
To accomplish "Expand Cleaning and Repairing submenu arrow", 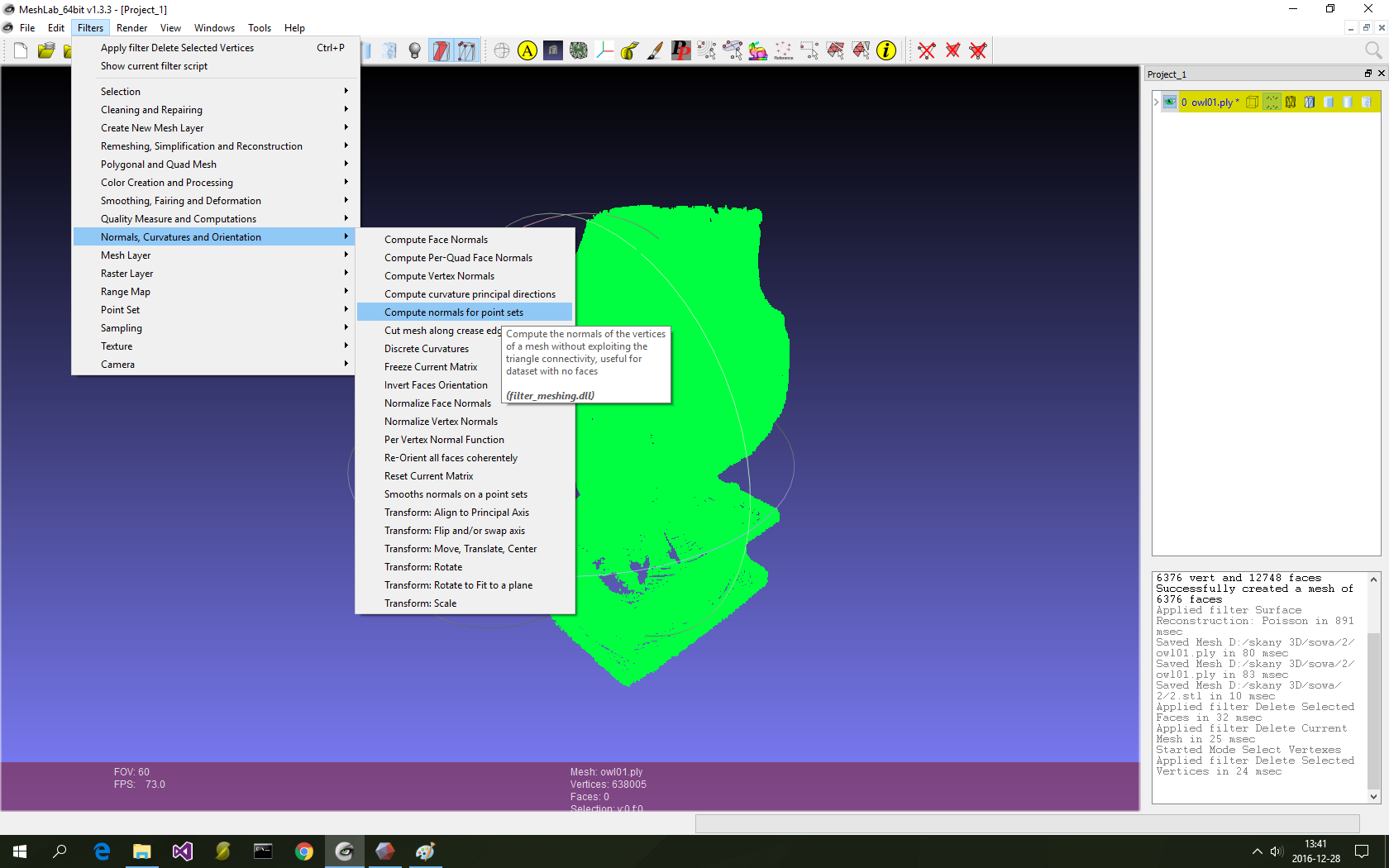I will [x=346, y=109].
